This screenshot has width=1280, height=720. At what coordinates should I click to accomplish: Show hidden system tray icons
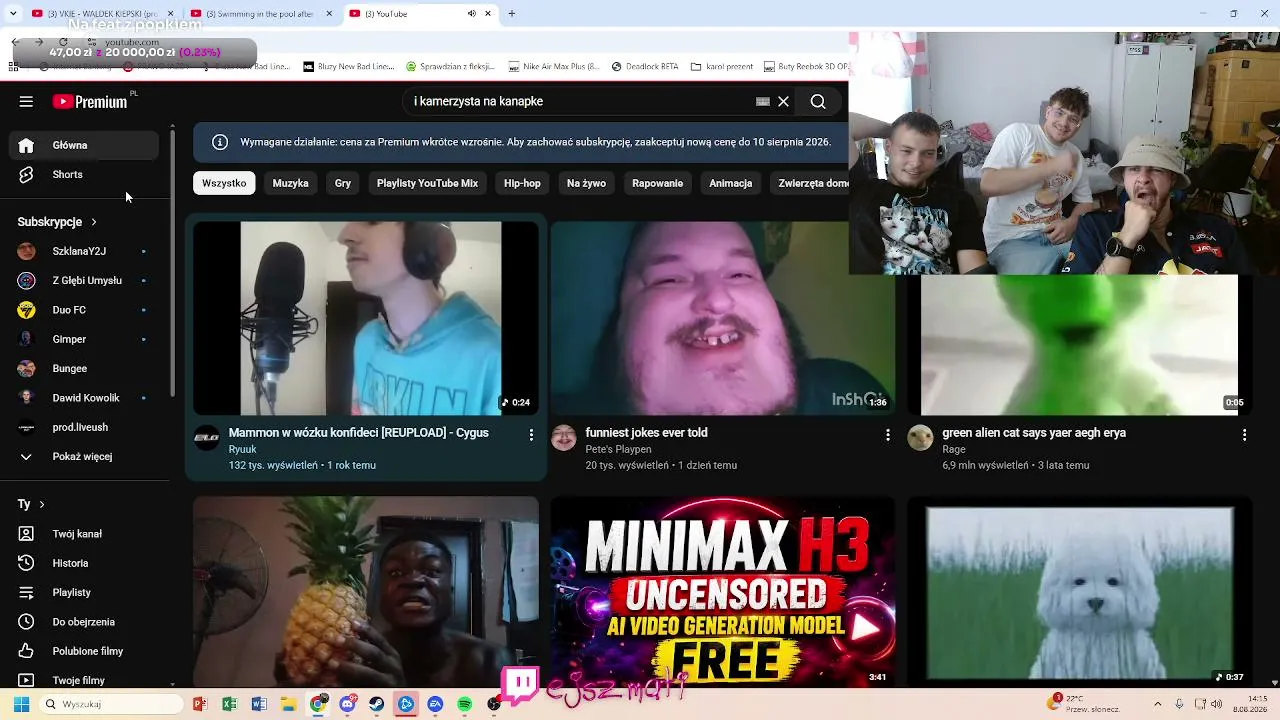coord(1158,704)
